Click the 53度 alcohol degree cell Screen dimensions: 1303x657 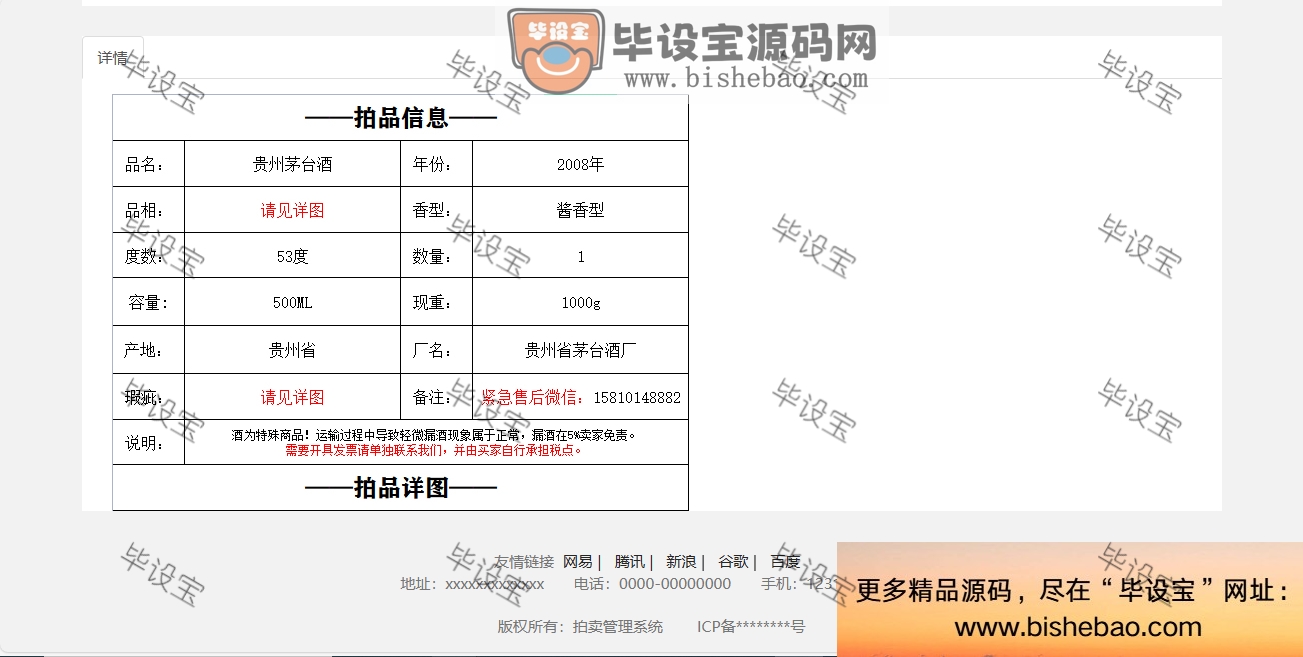coord(292,256)
